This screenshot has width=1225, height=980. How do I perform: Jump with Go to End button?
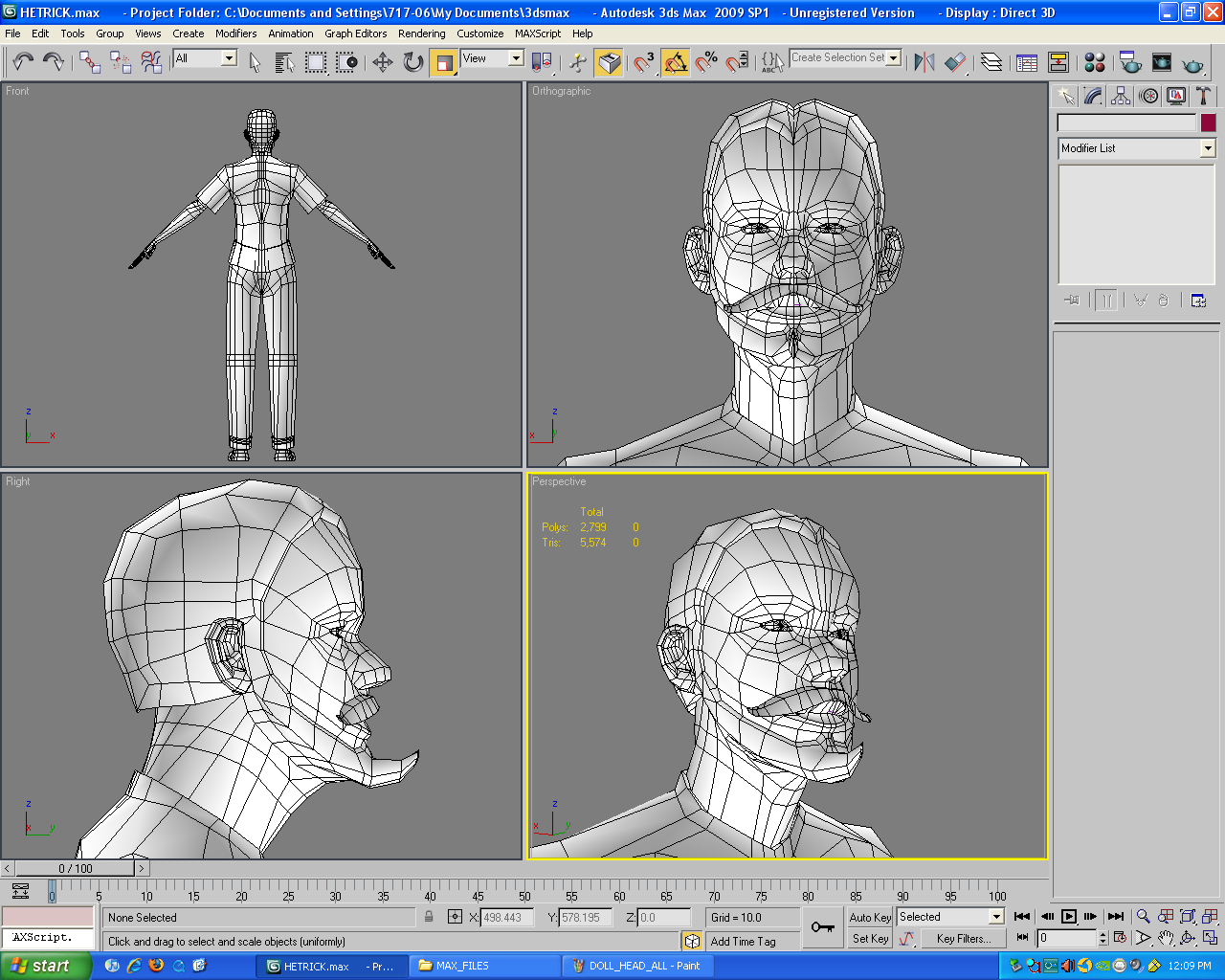point(1116,917)
